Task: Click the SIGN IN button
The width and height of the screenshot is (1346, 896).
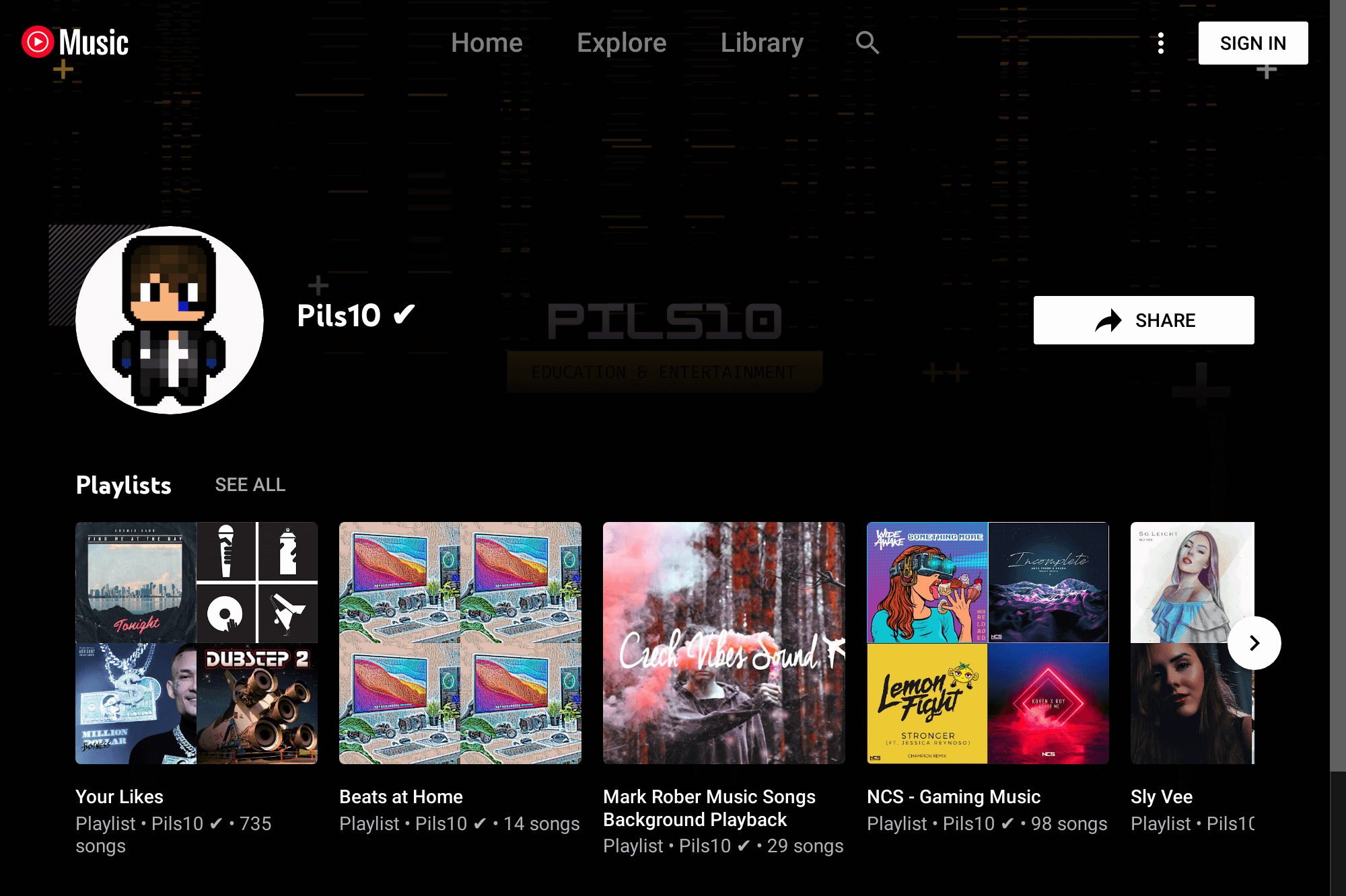Action: (1253, 43)
